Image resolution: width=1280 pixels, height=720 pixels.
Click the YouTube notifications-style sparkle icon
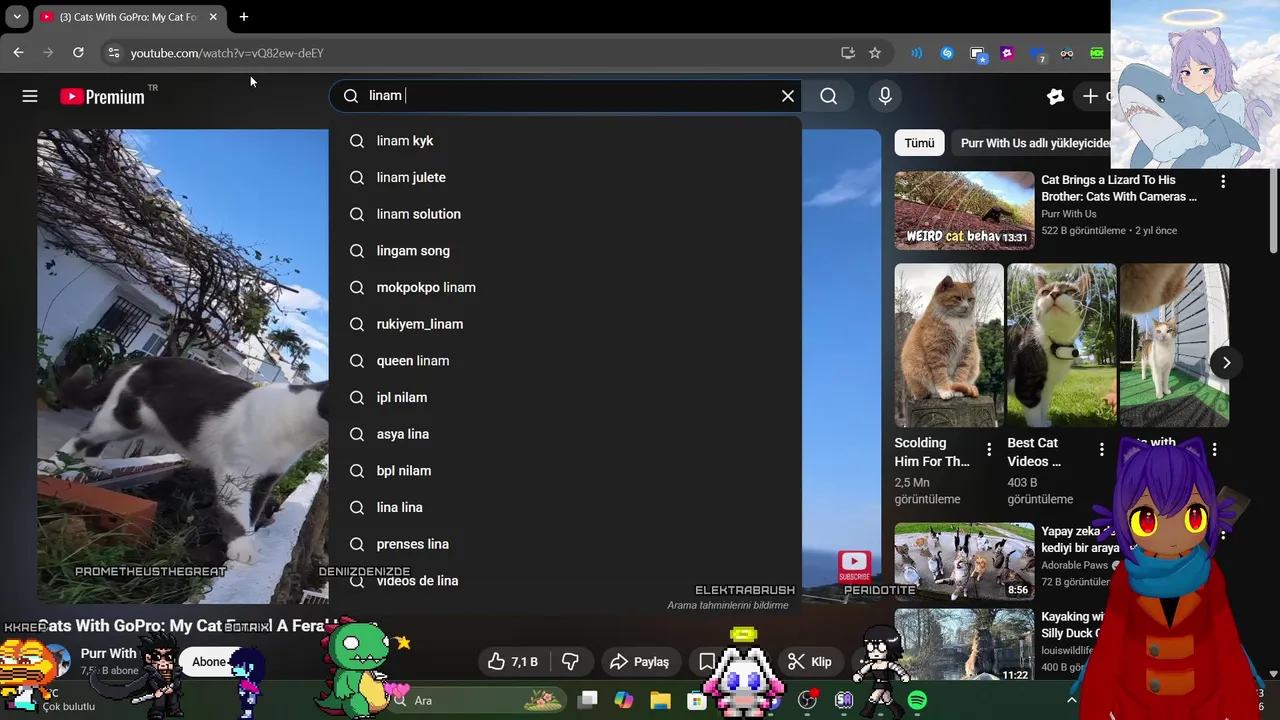[1055, 96]
